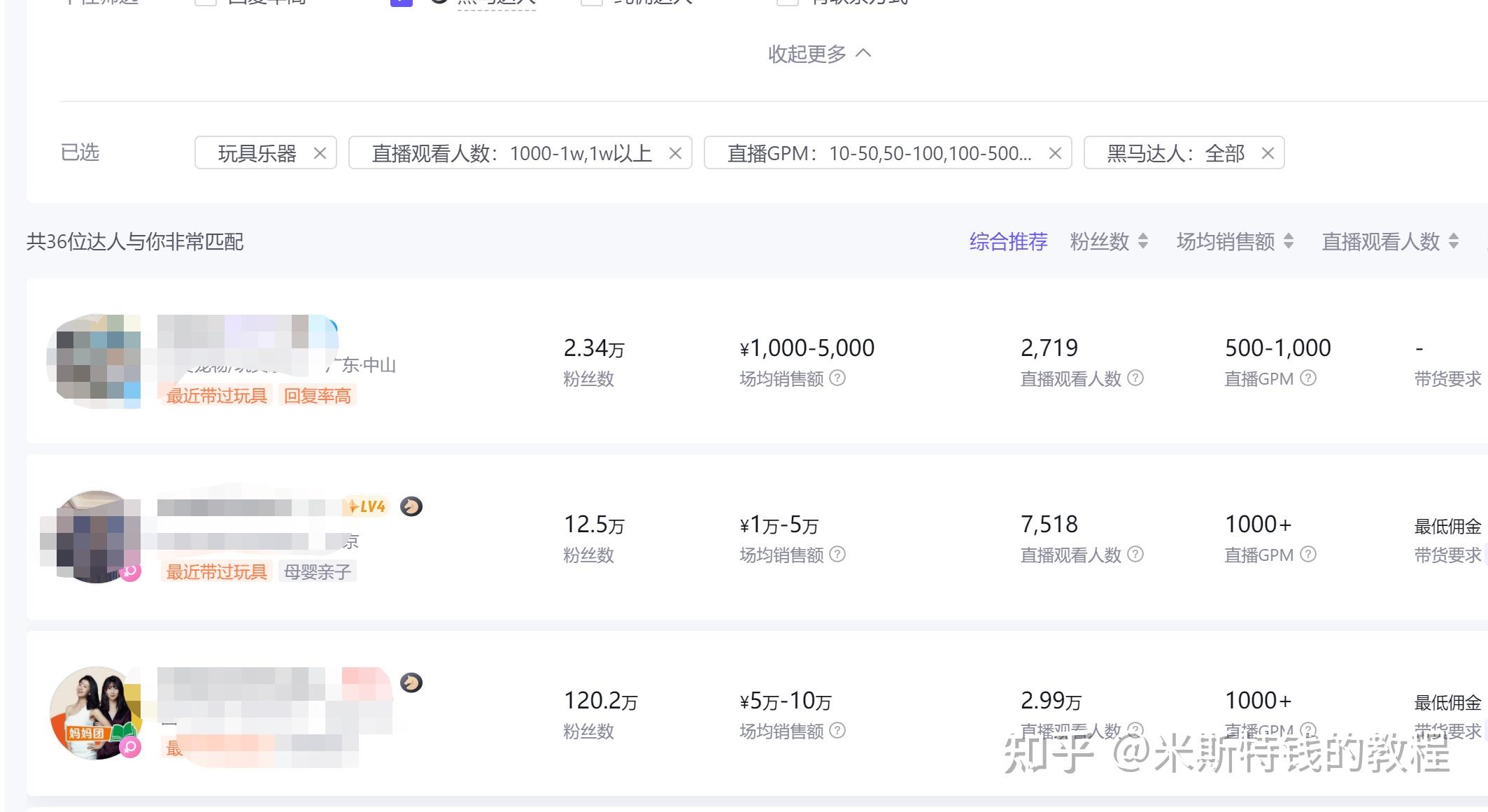This screenshot has width=1488, height=812.
Task: Click the ¥1,000-5,000 sales value
Action: click(x=807, y=348)
